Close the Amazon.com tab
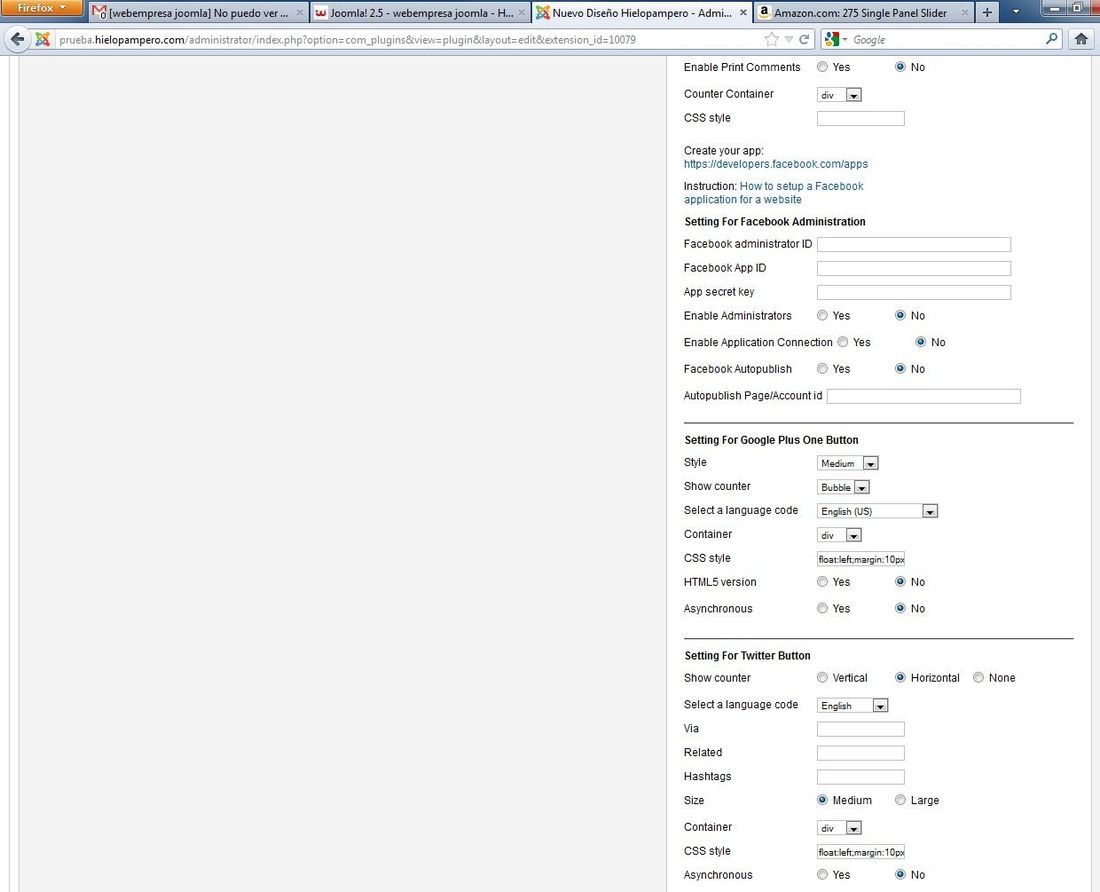 (965, 13)
